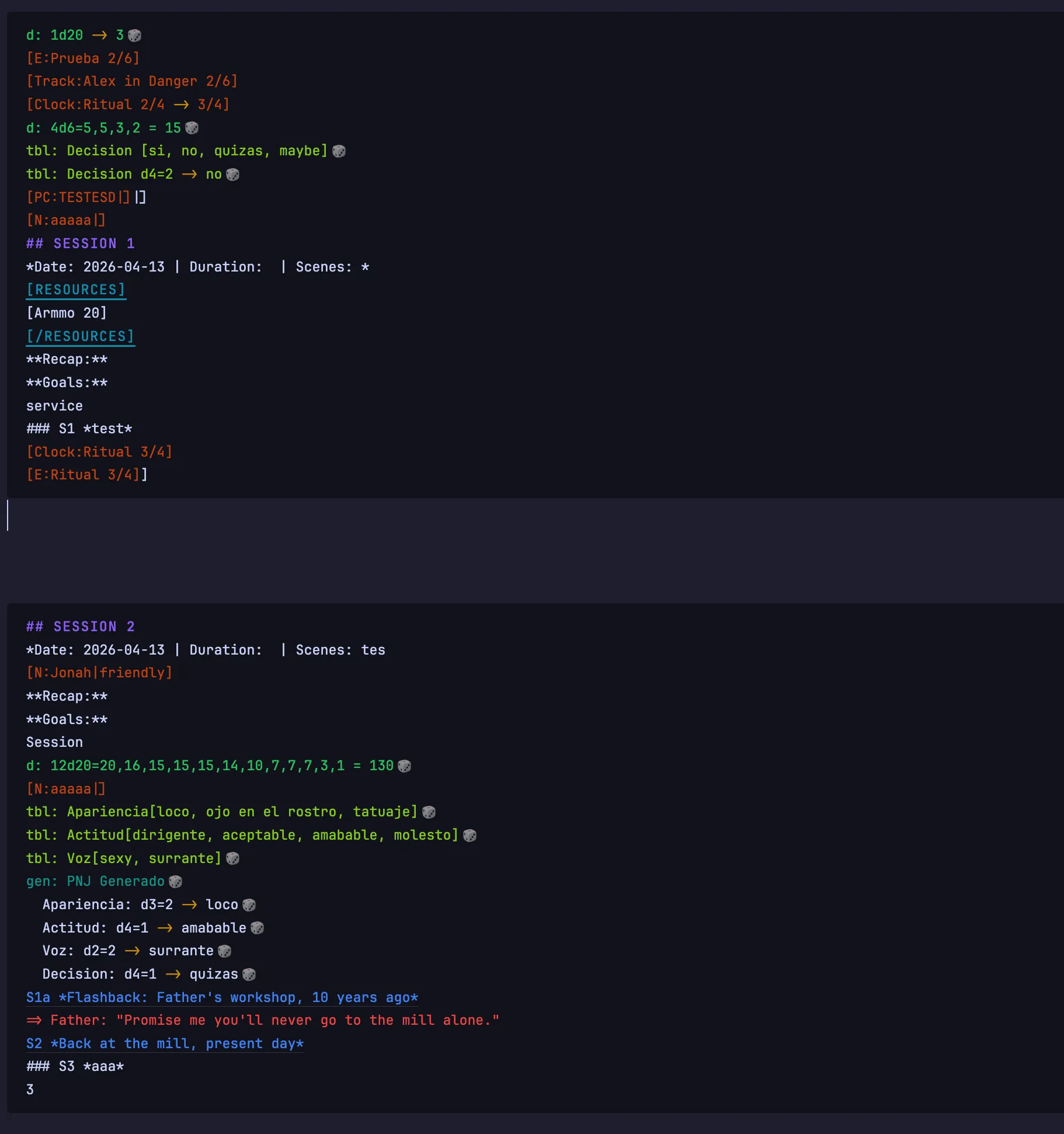Click dice icon after 'Decision: d4=1 → quizas'
1064x1134 pixels.
(x=249, y=975)
